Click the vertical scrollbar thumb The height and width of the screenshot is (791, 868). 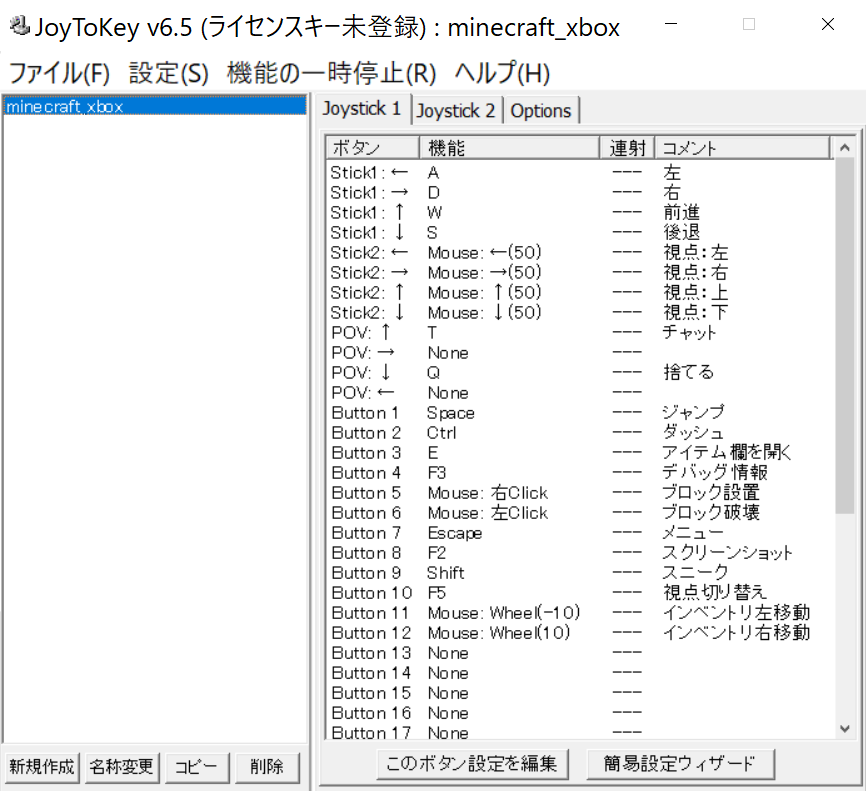[845, 336]
